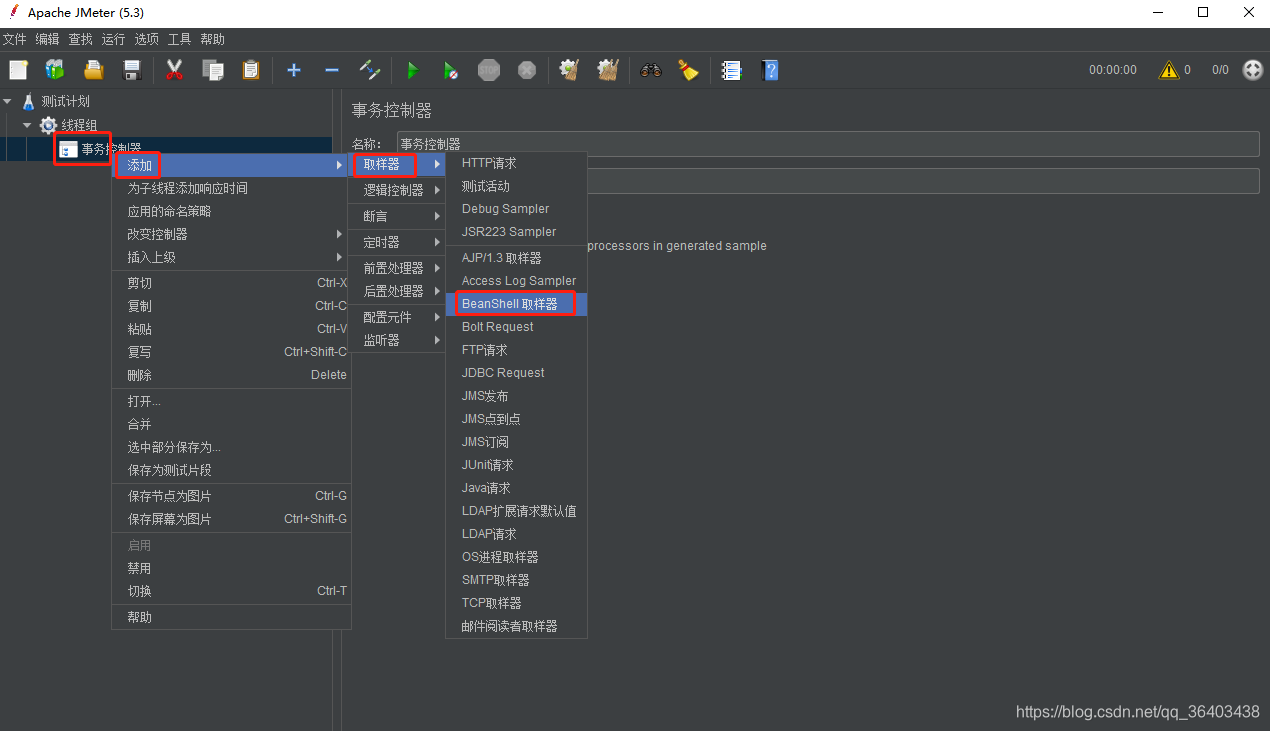Click the Clear results broom icon

[570, 70]
